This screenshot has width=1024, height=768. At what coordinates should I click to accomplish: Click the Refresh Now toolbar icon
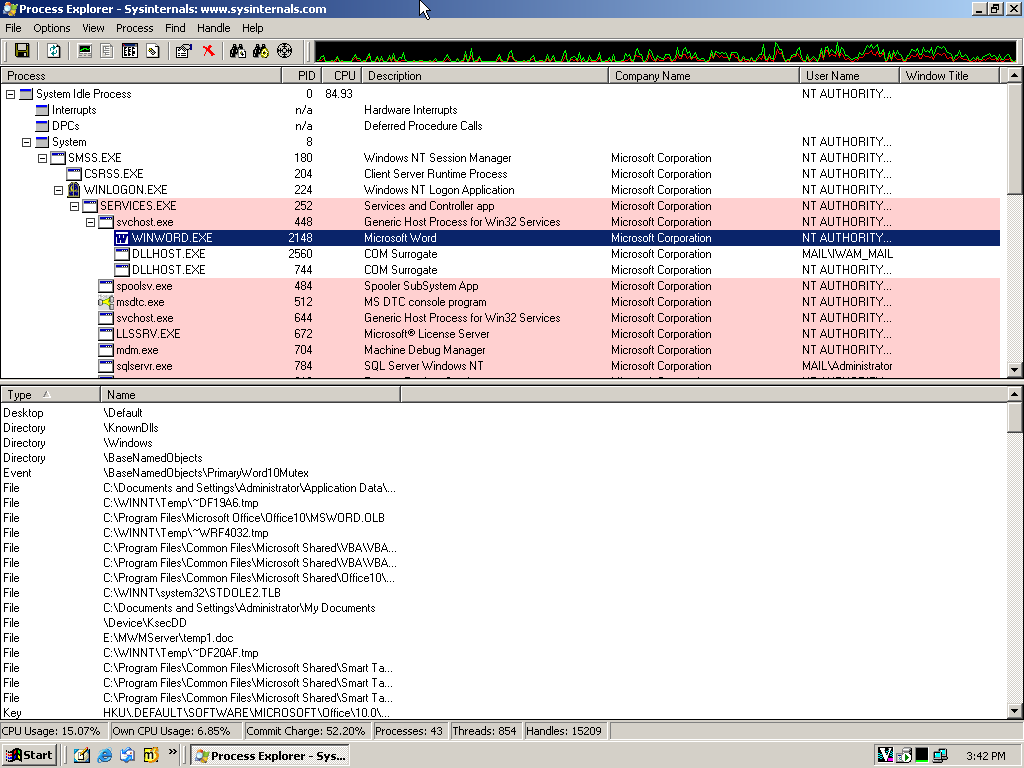tap(54, 51)
